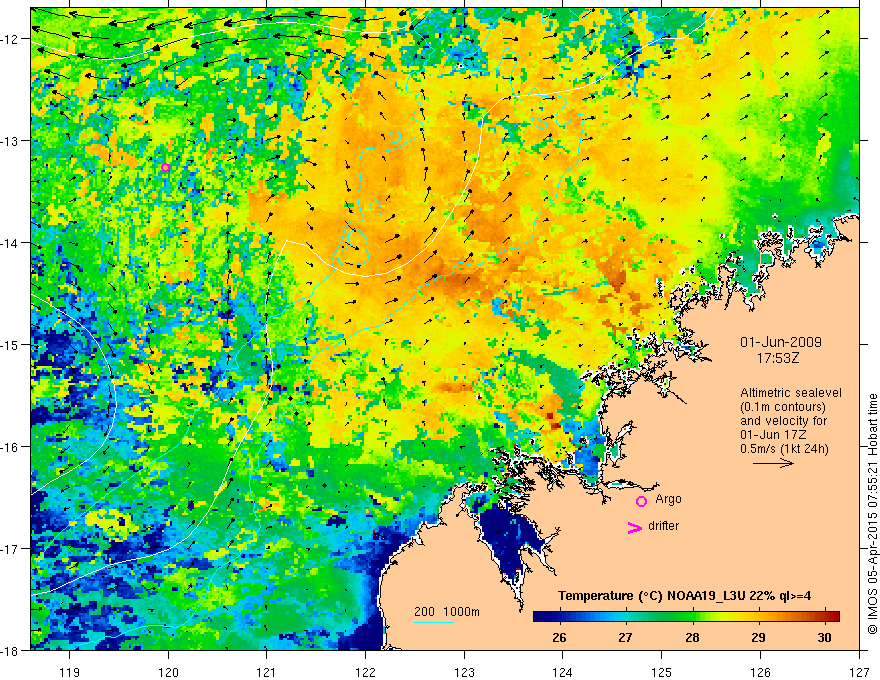Click the 'drifter' legend label
Viewport: 880px width, 680px height.
[x=663, y=526]
